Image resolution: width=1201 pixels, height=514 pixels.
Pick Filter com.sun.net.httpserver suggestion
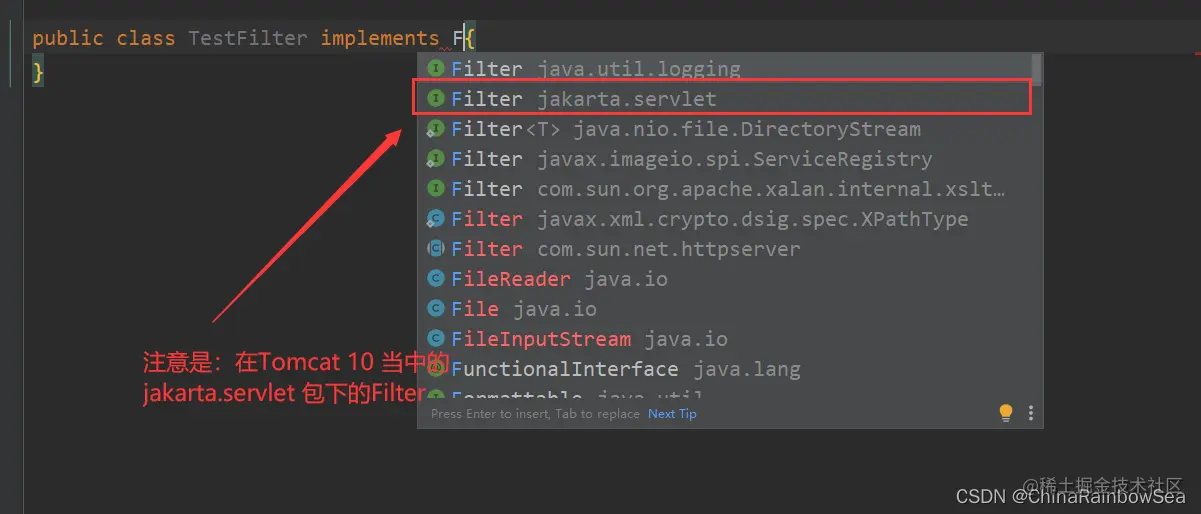[x=724, y=249]
